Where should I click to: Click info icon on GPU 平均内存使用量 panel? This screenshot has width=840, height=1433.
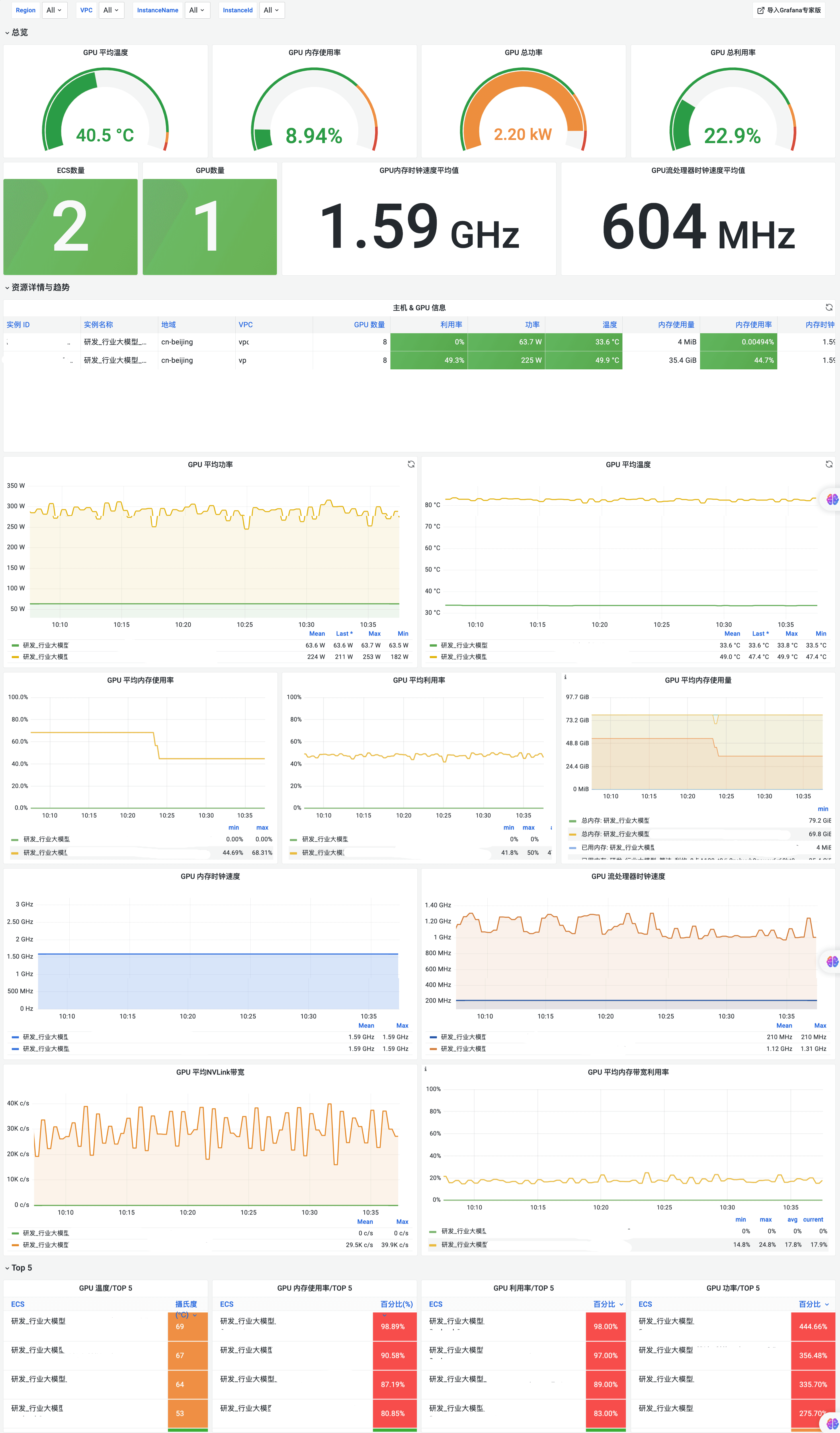[565, 677]
